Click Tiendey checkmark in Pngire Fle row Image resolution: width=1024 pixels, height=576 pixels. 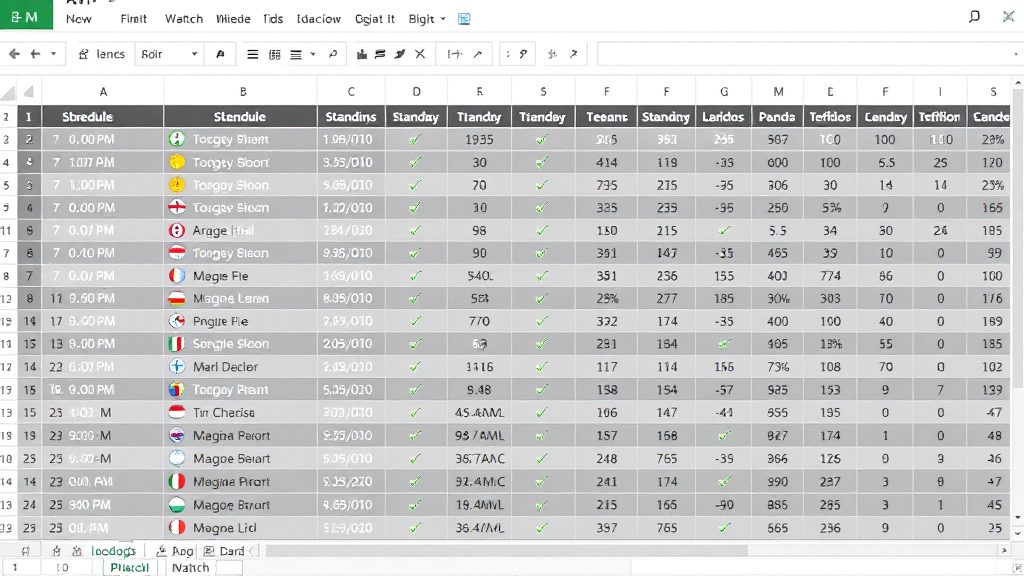(541, 321)
